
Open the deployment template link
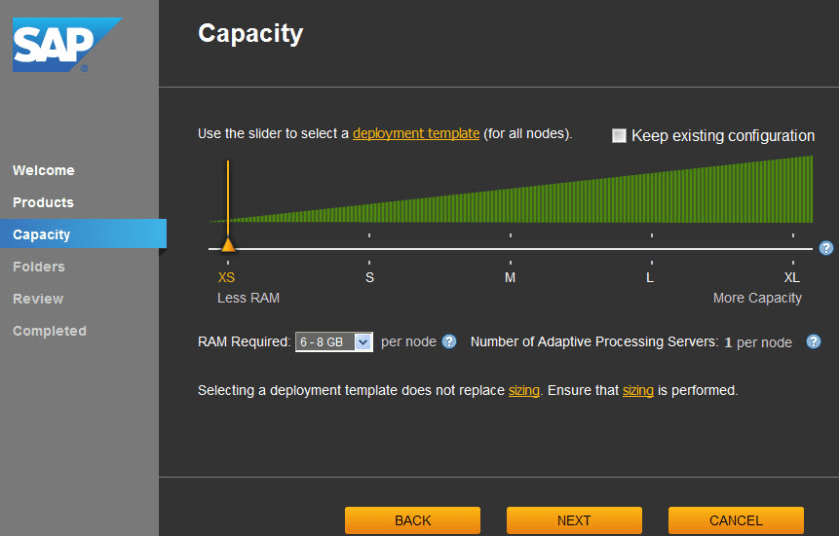(x=416, y=134)
